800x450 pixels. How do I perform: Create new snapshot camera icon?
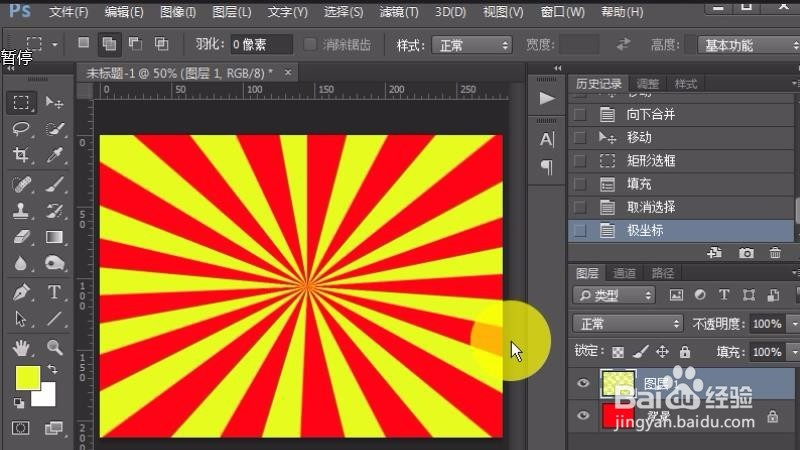[x=746, y=253]
